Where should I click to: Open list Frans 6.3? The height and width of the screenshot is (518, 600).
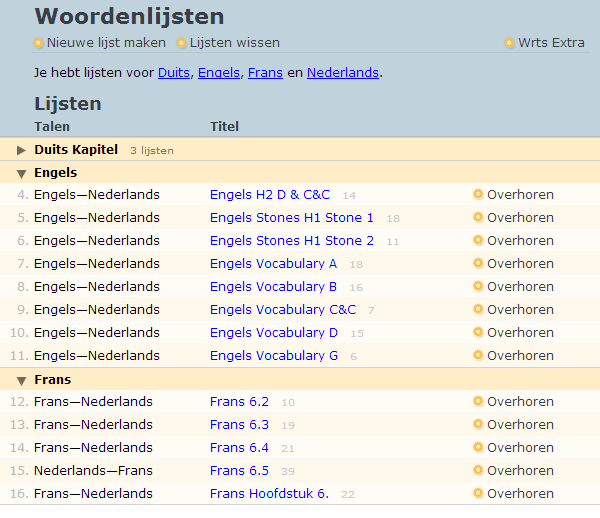pyautogui.click(x=239, y=425)
